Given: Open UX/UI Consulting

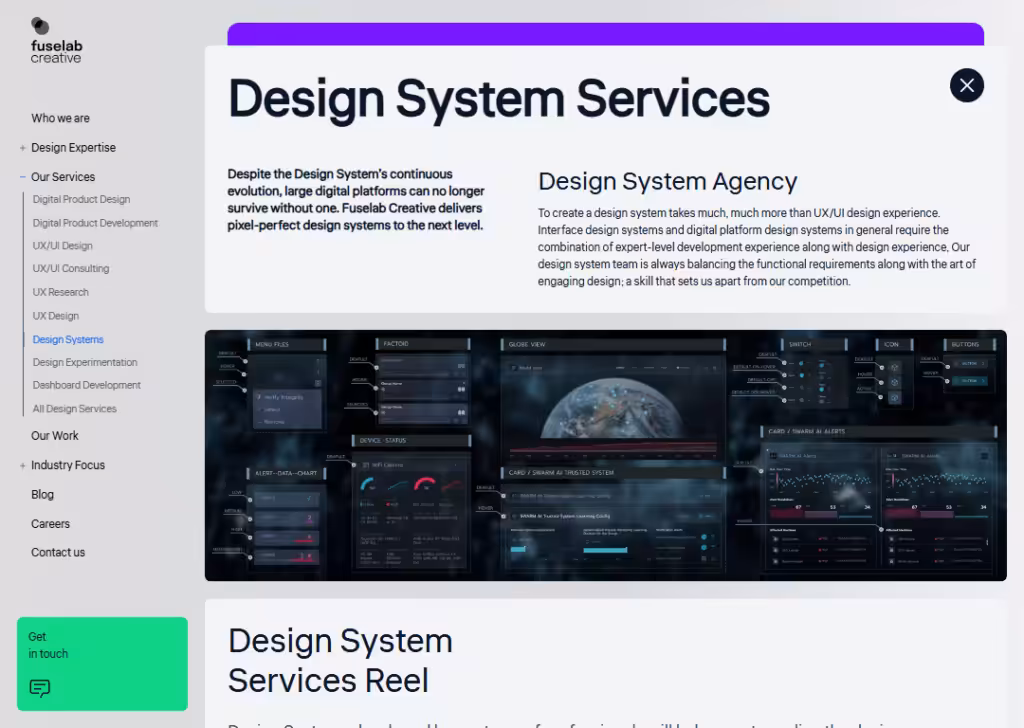Looking at the screenshot, I should tap(70, 268).
